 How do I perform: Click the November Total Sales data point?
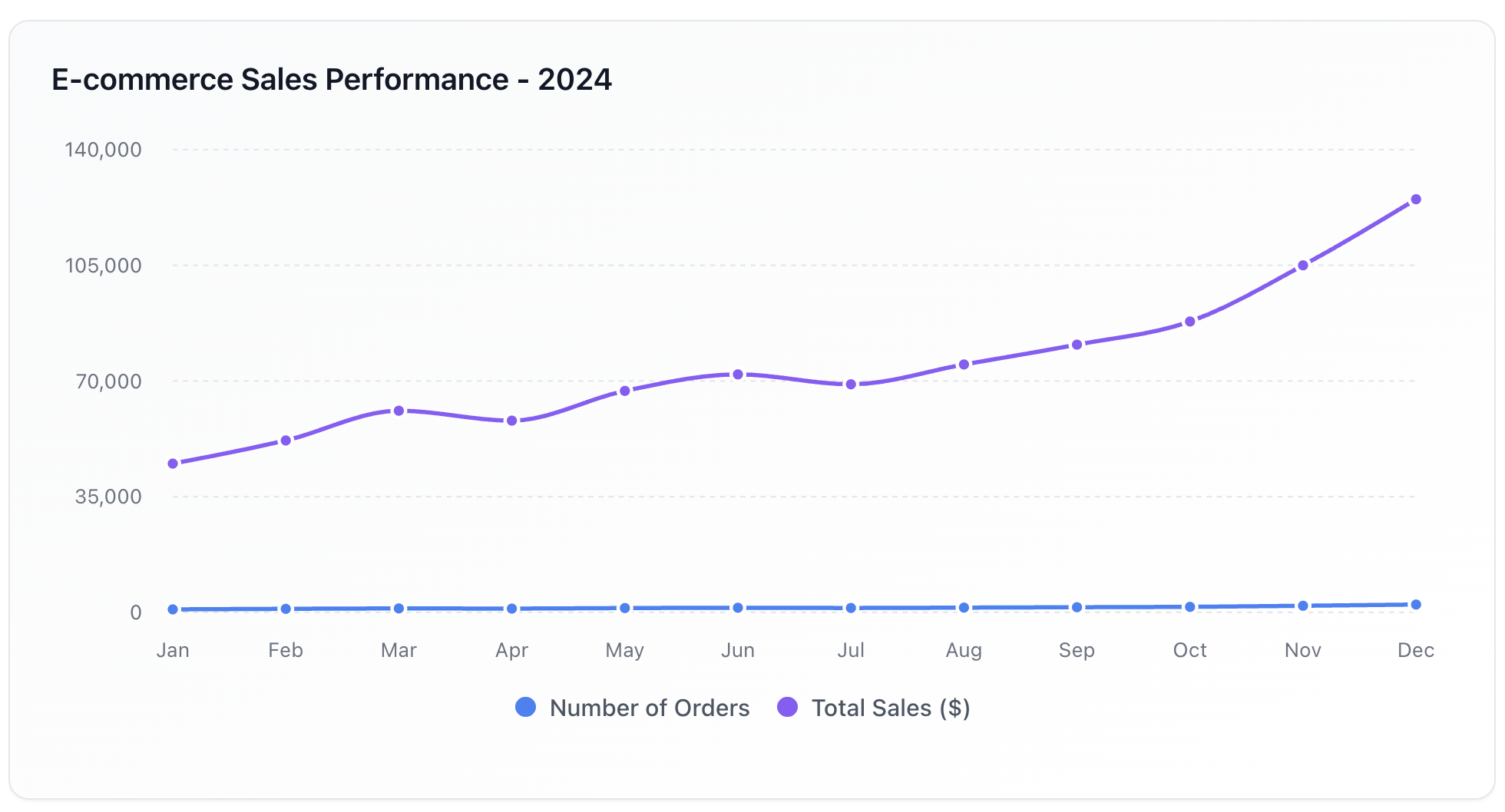click(x=1303, y=266)
